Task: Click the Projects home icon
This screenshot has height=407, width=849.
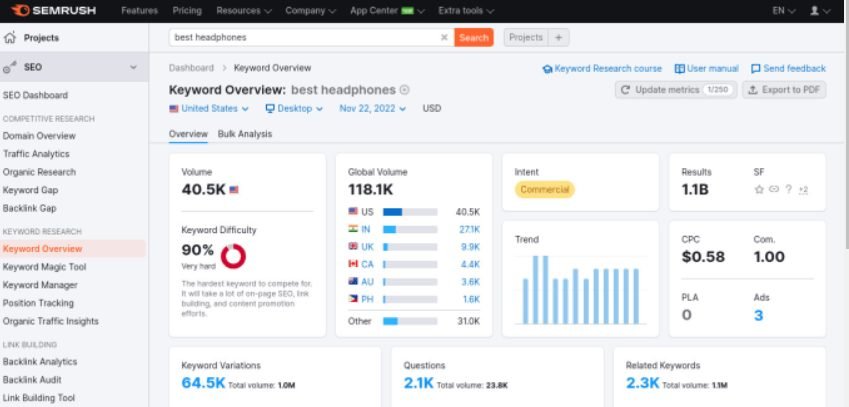Action: [x=10, y=38]
